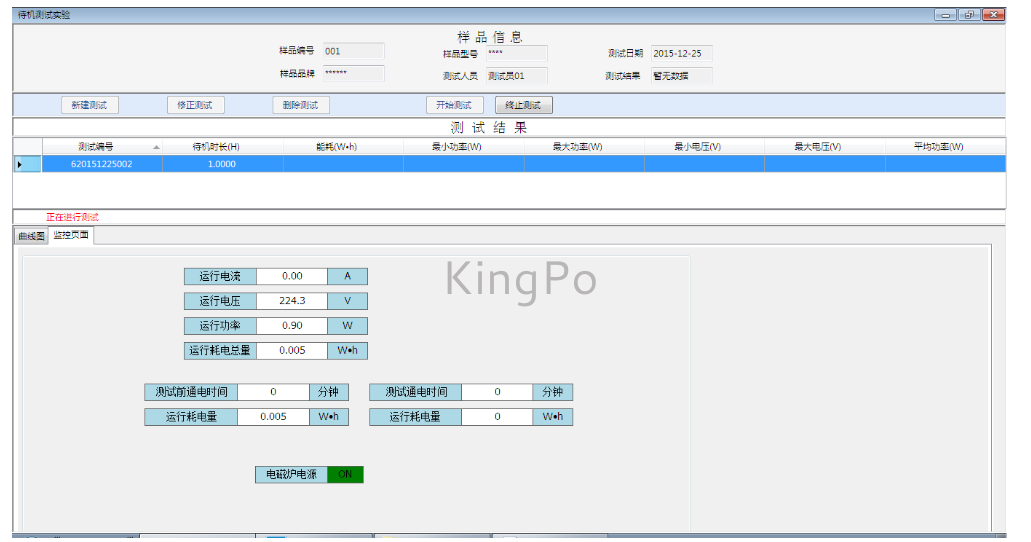This screenshot has width=1031, height=542.
Task: Click the 能耗(W•h) column header
Action: 343,147
